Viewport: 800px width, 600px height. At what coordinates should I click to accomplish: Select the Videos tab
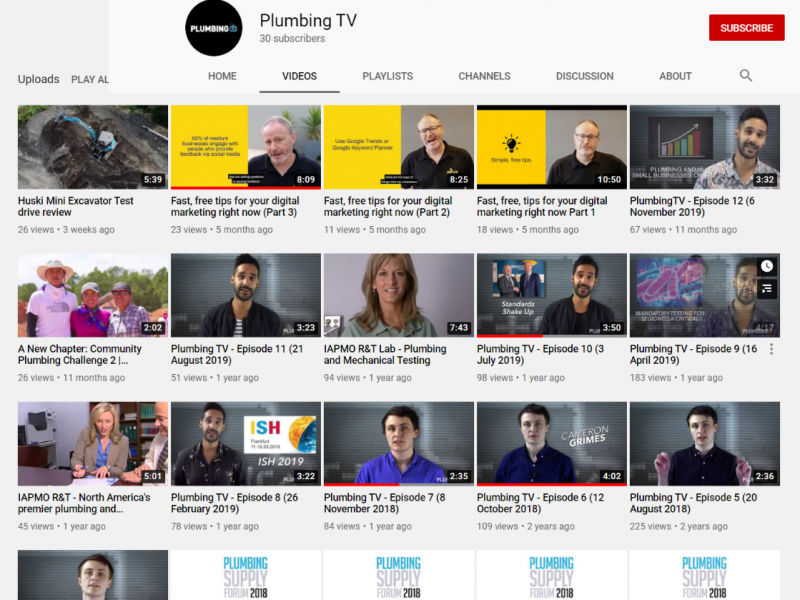299,76
